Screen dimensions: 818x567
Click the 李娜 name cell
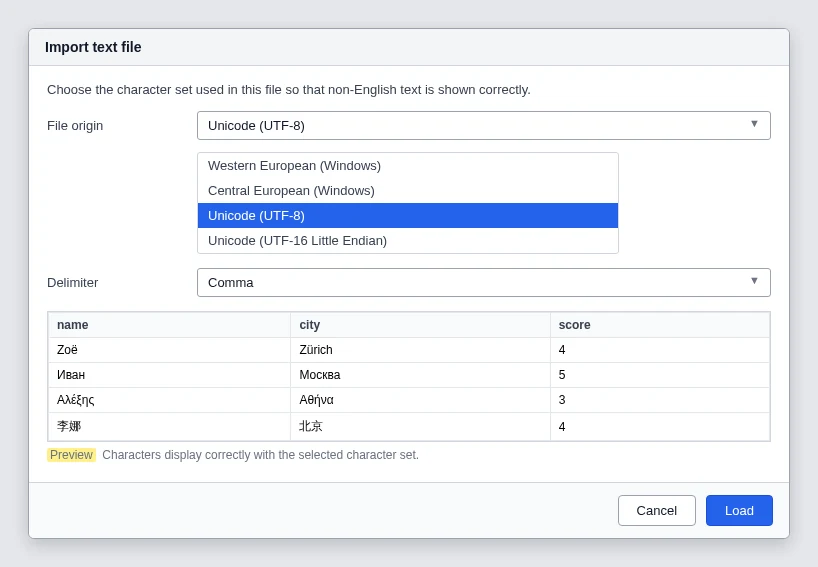click(x=169, y=426)
